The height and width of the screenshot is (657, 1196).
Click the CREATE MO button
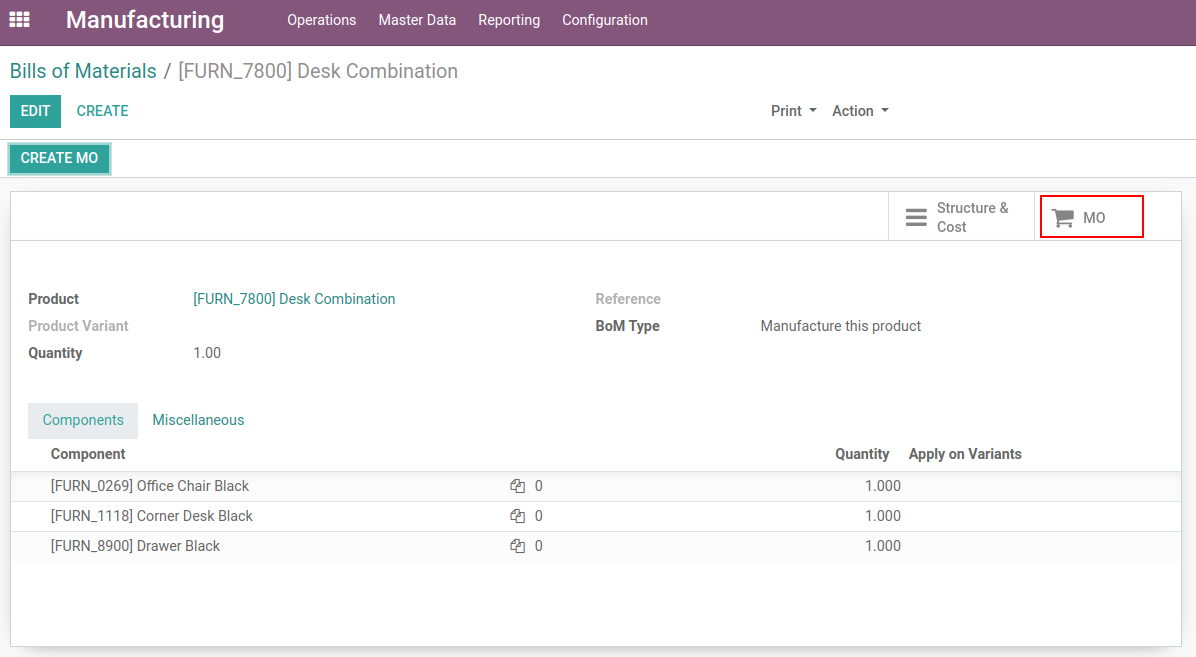pos(59,158)
